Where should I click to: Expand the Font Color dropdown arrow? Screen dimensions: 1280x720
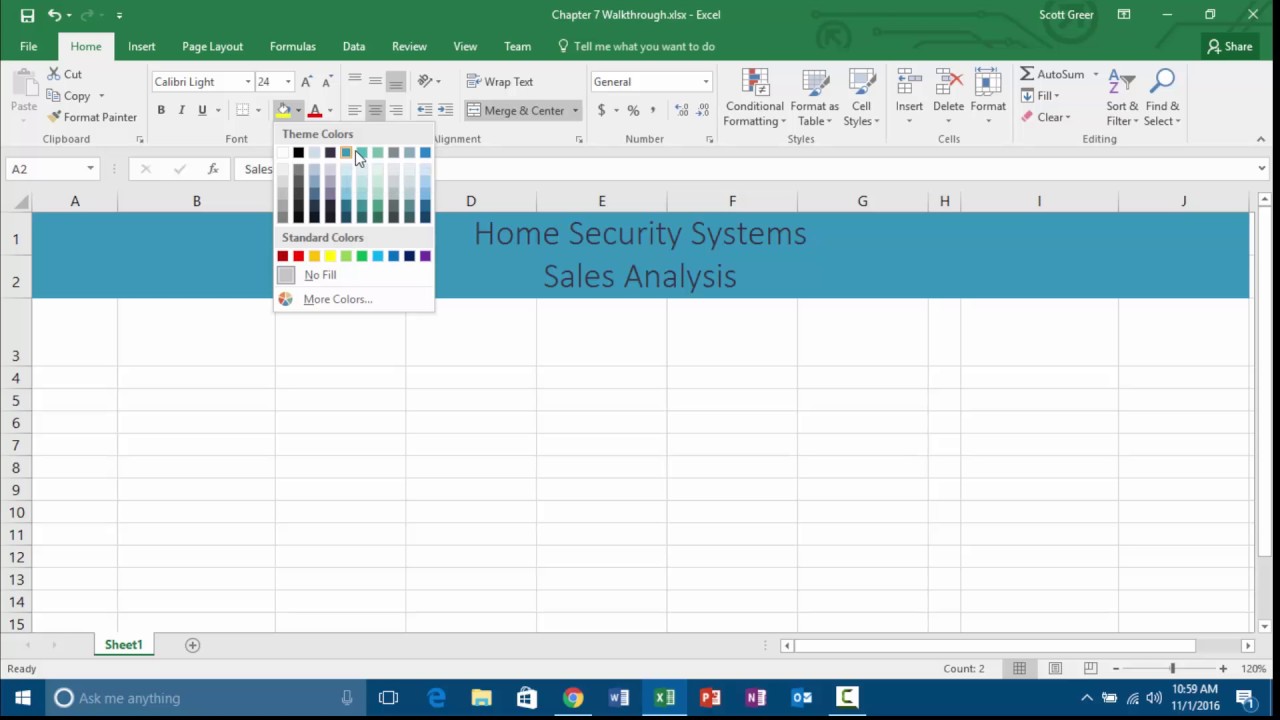[x=330, y=110]
